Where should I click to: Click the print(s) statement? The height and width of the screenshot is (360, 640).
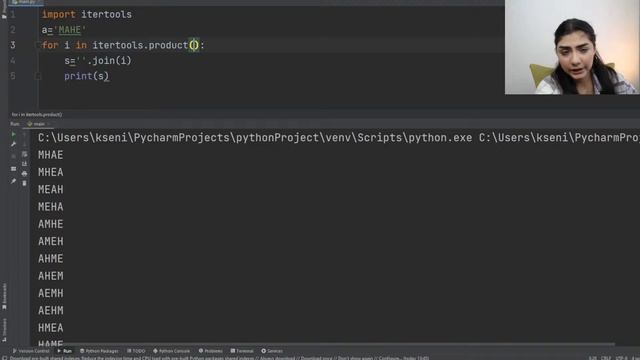86,76
